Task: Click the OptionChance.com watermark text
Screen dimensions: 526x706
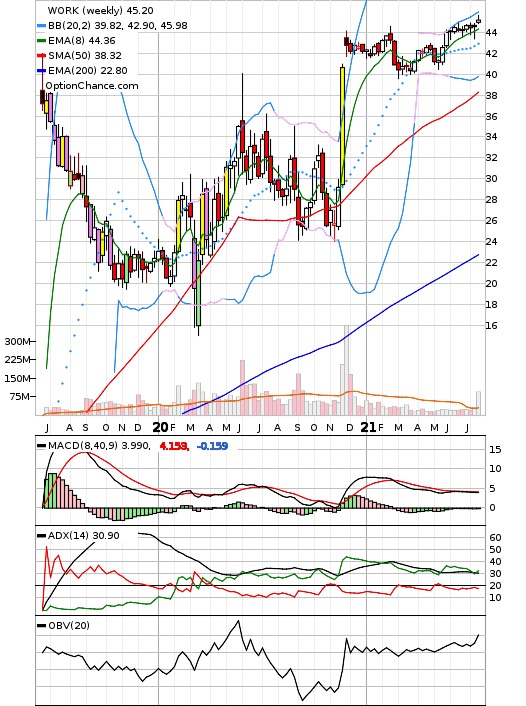Action: click(x=92, y=86)
